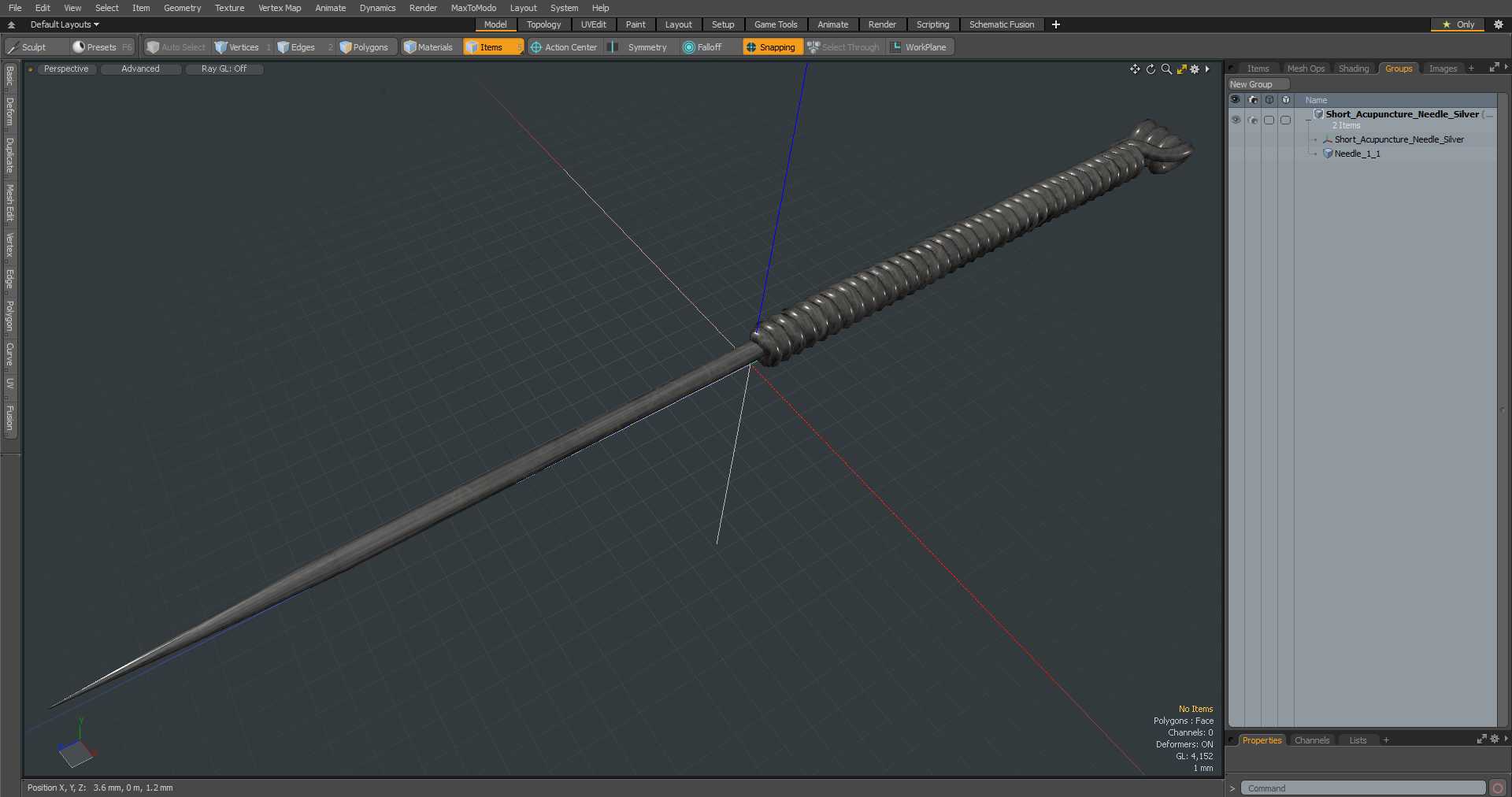Click the eye visibility column header
The height and width of the screenshot is (797, 1512).
click(1235, 100)
